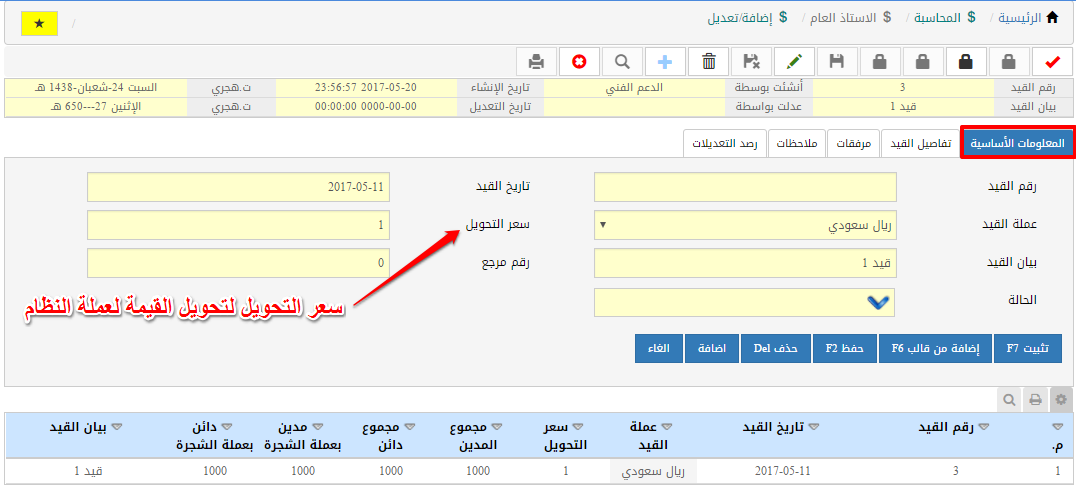1076x486 pixels.
Task: Click the red circle cancel icon
Action: coord(579,62)
